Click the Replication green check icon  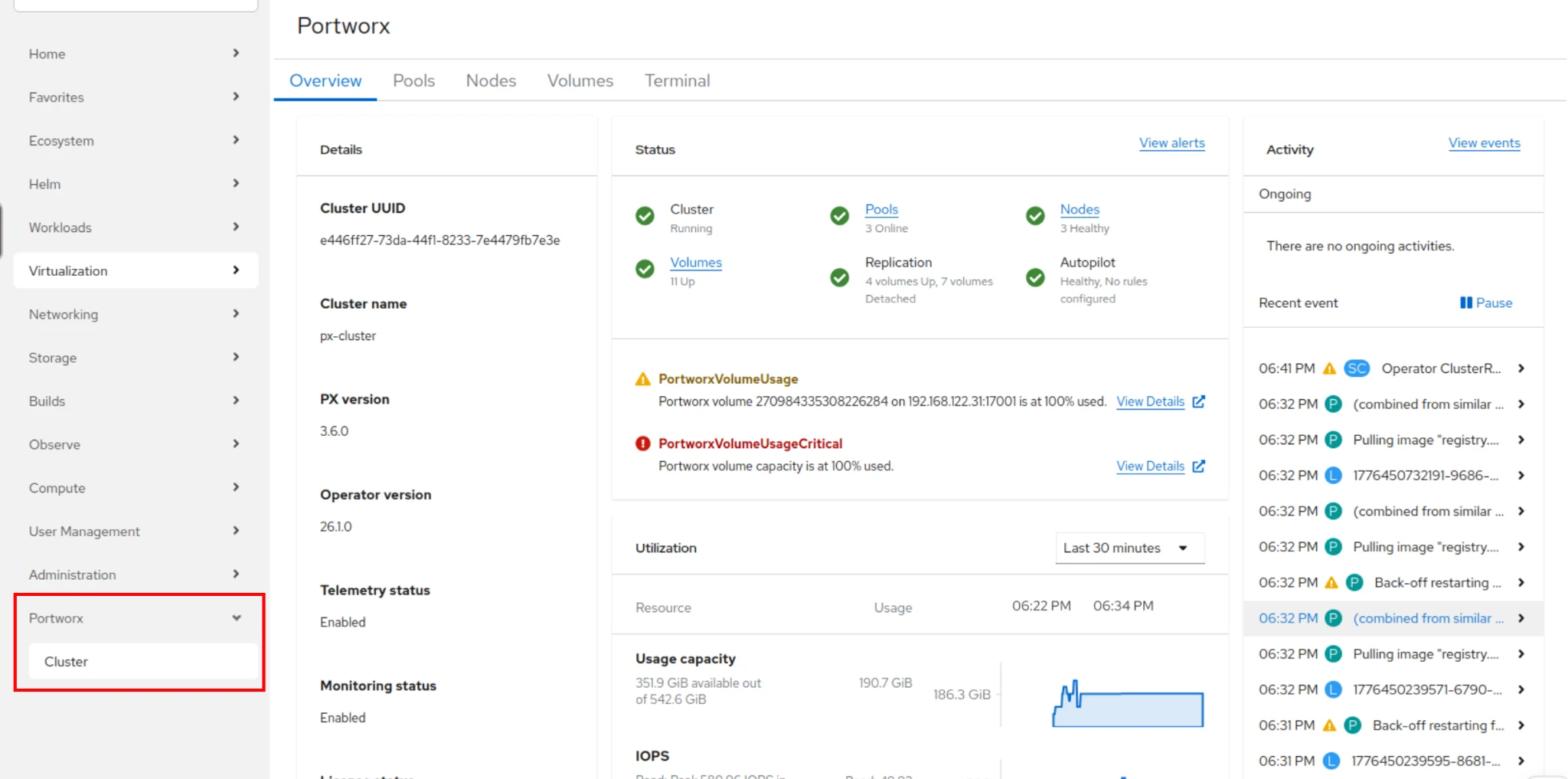tap(839, 277)
